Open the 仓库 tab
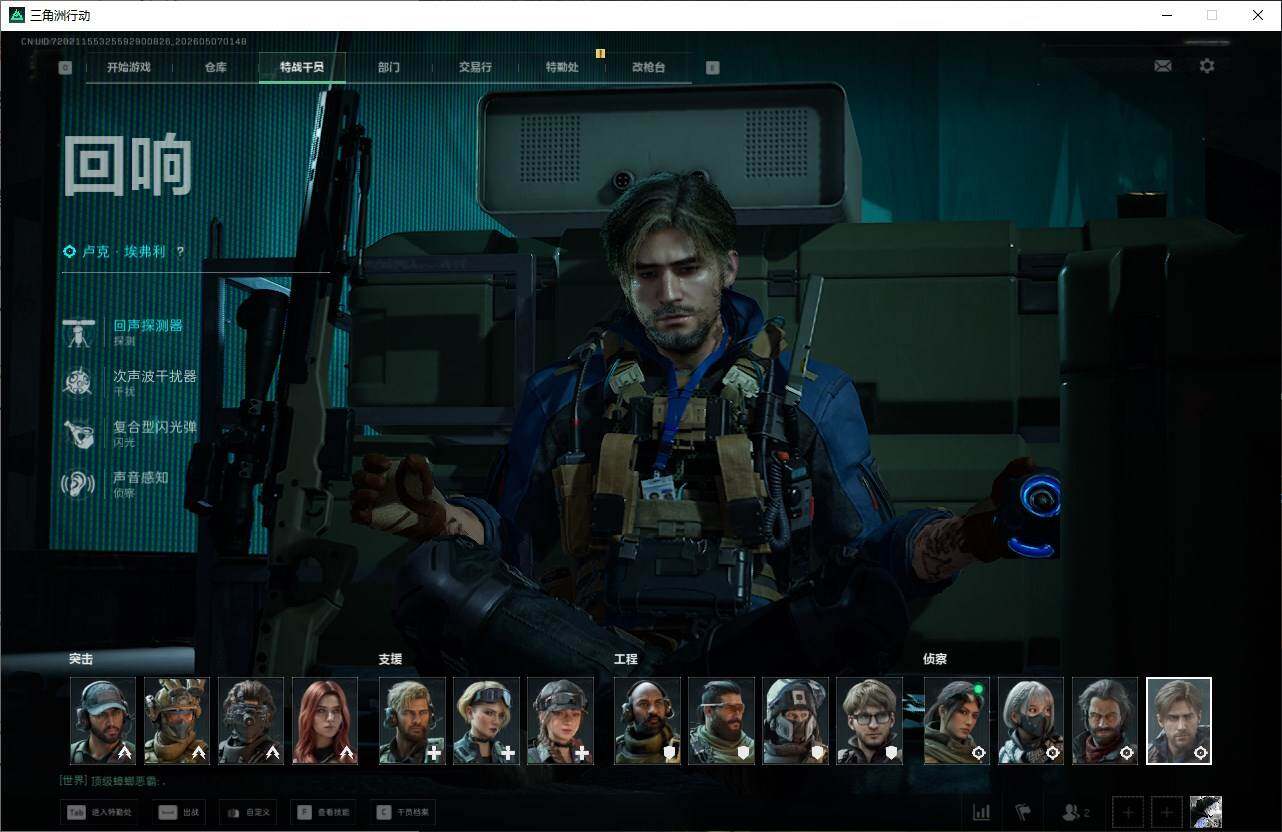Viewport: 1282px width, 832px height. [x=216, y=68]
